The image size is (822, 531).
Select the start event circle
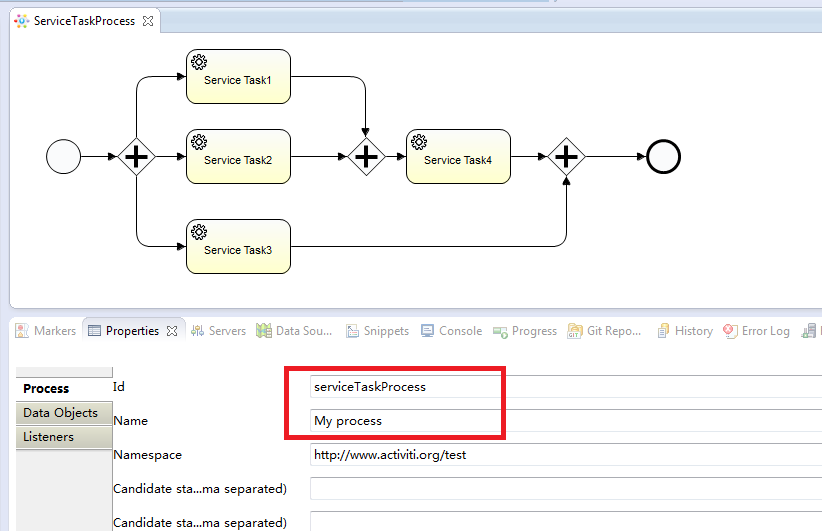click(x=63, y=157)
